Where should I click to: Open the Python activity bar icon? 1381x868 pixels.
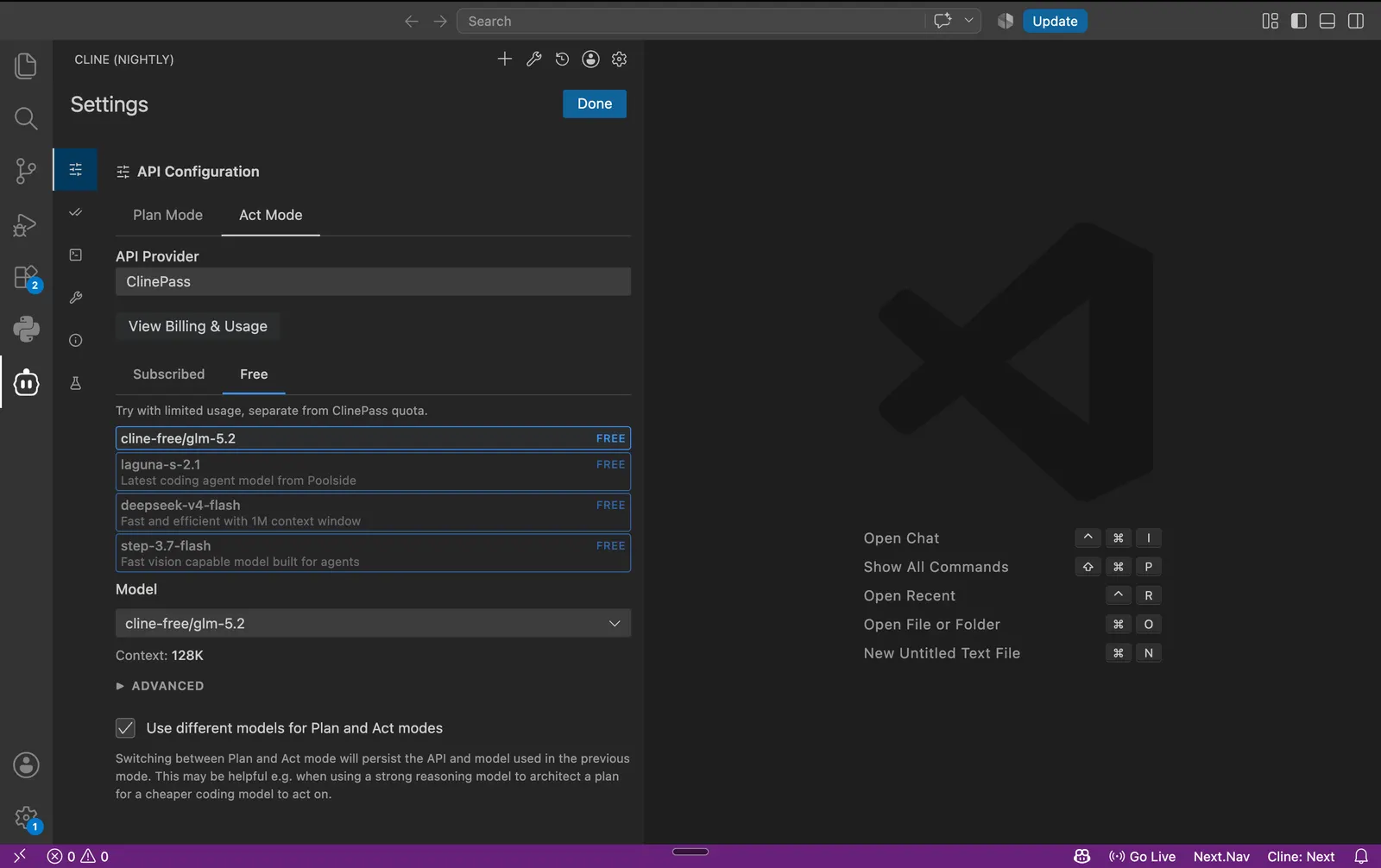[x=26, y=329]
